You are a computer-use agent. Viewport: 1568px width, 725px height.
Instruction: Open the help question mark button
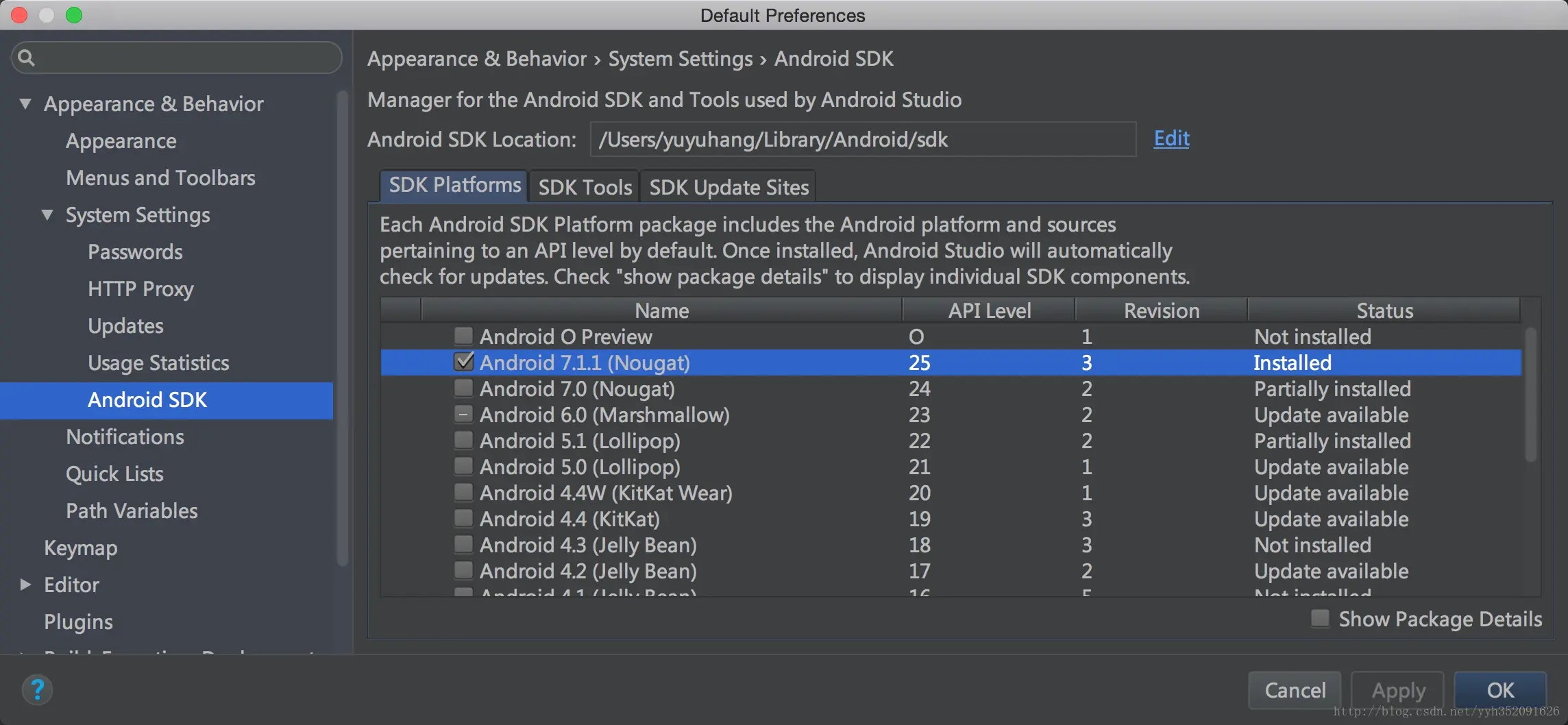click(38, 689)
